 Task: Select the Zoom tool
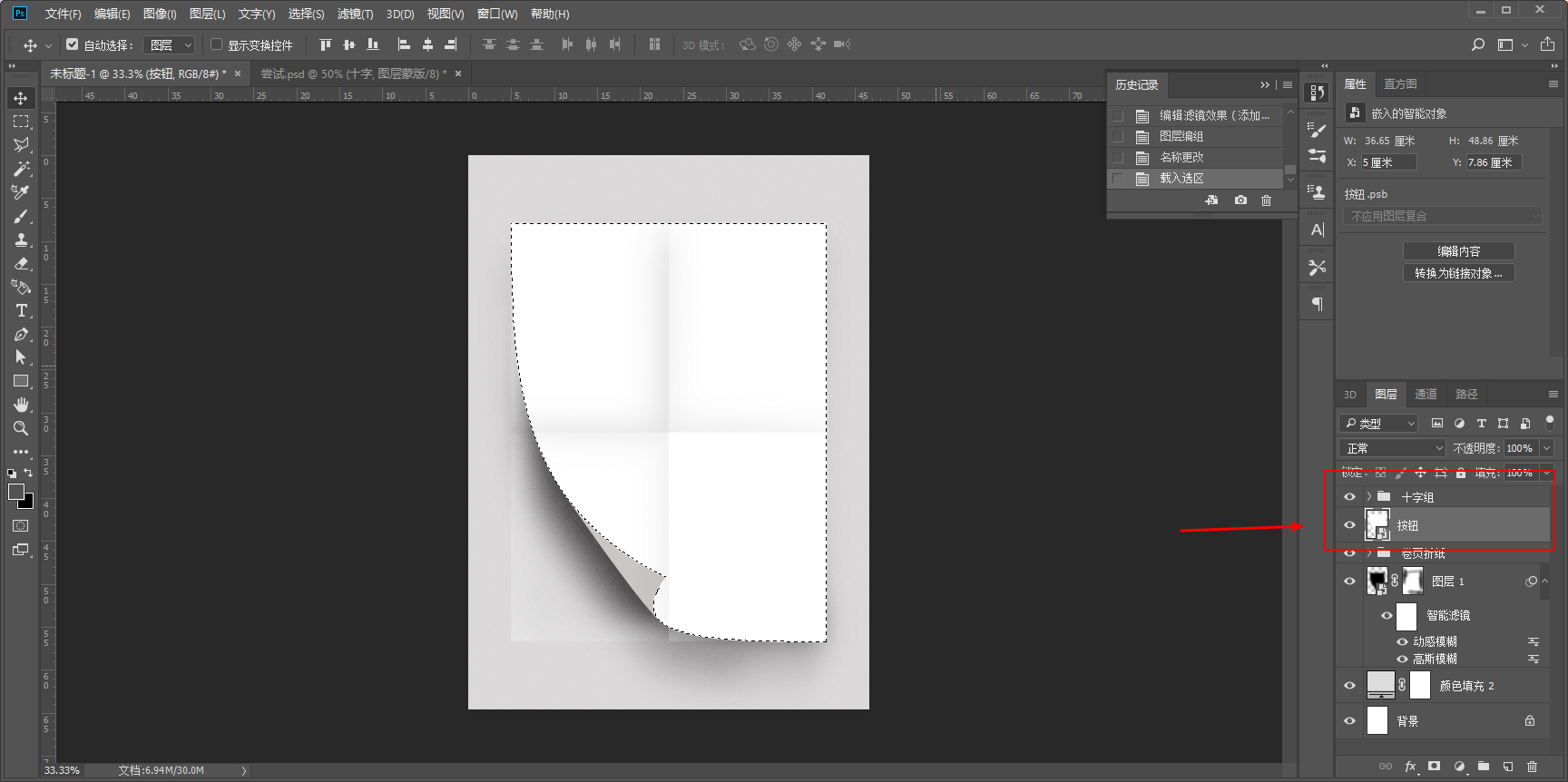(21, 428)
